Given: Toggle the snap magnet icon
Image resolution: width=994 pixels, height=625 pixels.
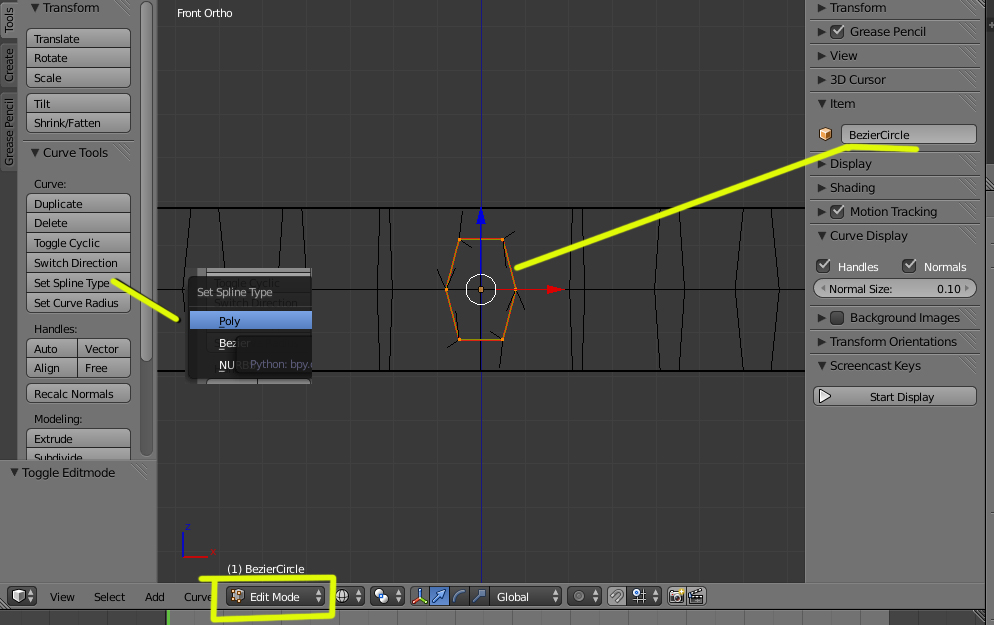Looking at the screenshot, I should [617, 596].
